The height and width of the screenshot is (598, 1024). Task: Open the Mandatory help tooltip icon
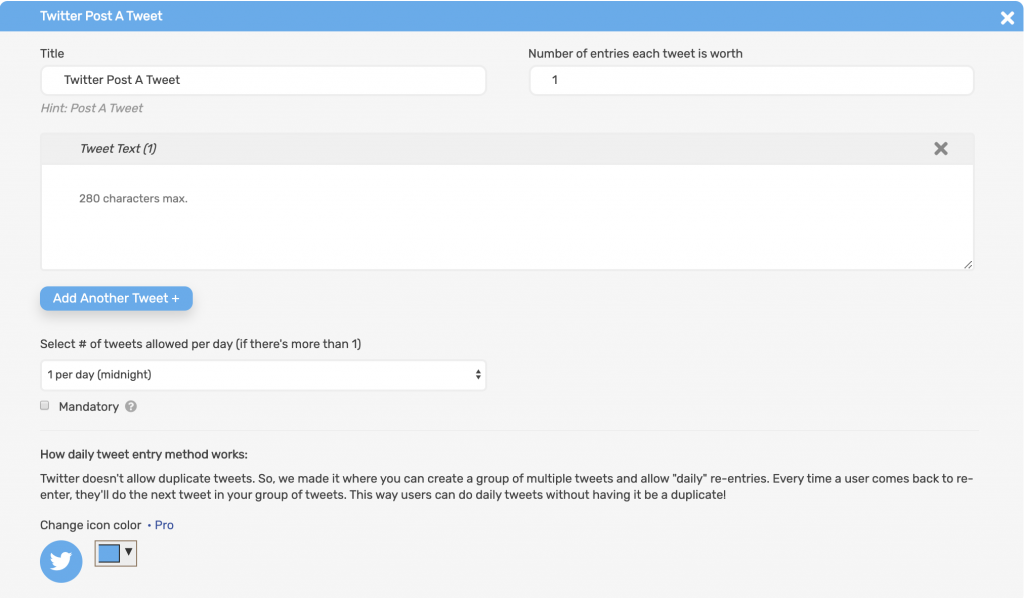(131, 406)
